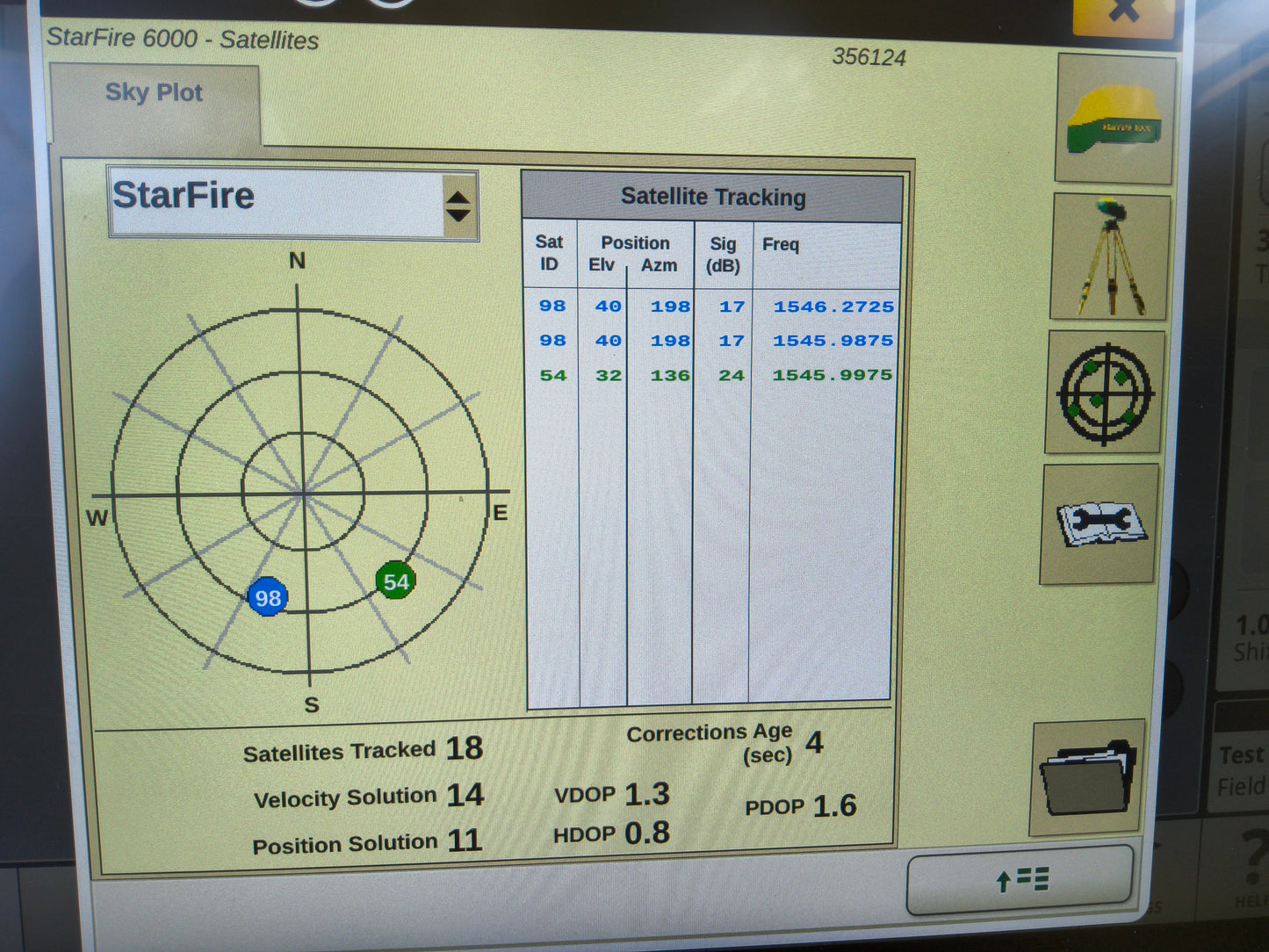1269x952 pixels.
Task: Open the service manual wrench icon
Action: tap(1100, 524)
